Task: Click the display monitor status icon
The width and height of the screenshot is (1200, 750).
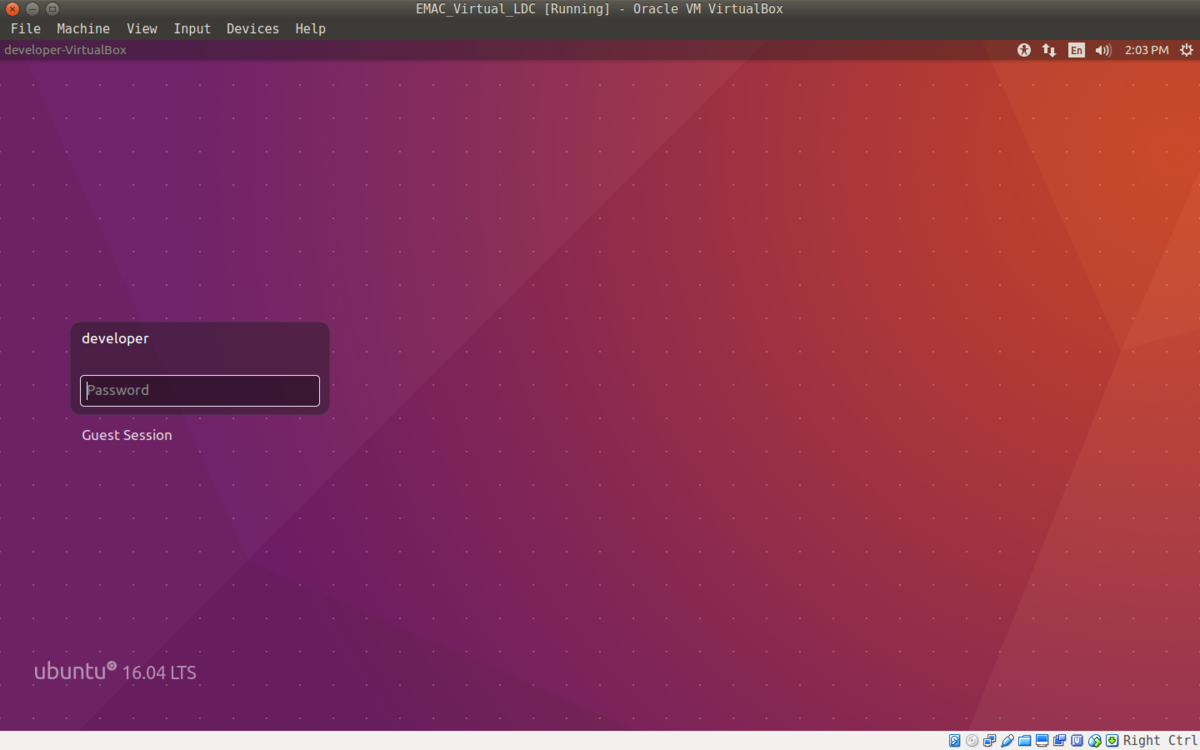Action: [1042, 741]
